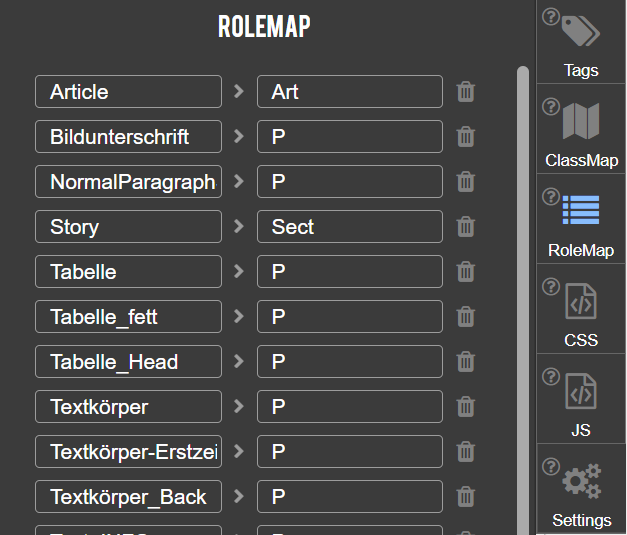The height and width of the screenshot is (535, 627).
Task: Open the Settings panel
Action: click(581, 493)
